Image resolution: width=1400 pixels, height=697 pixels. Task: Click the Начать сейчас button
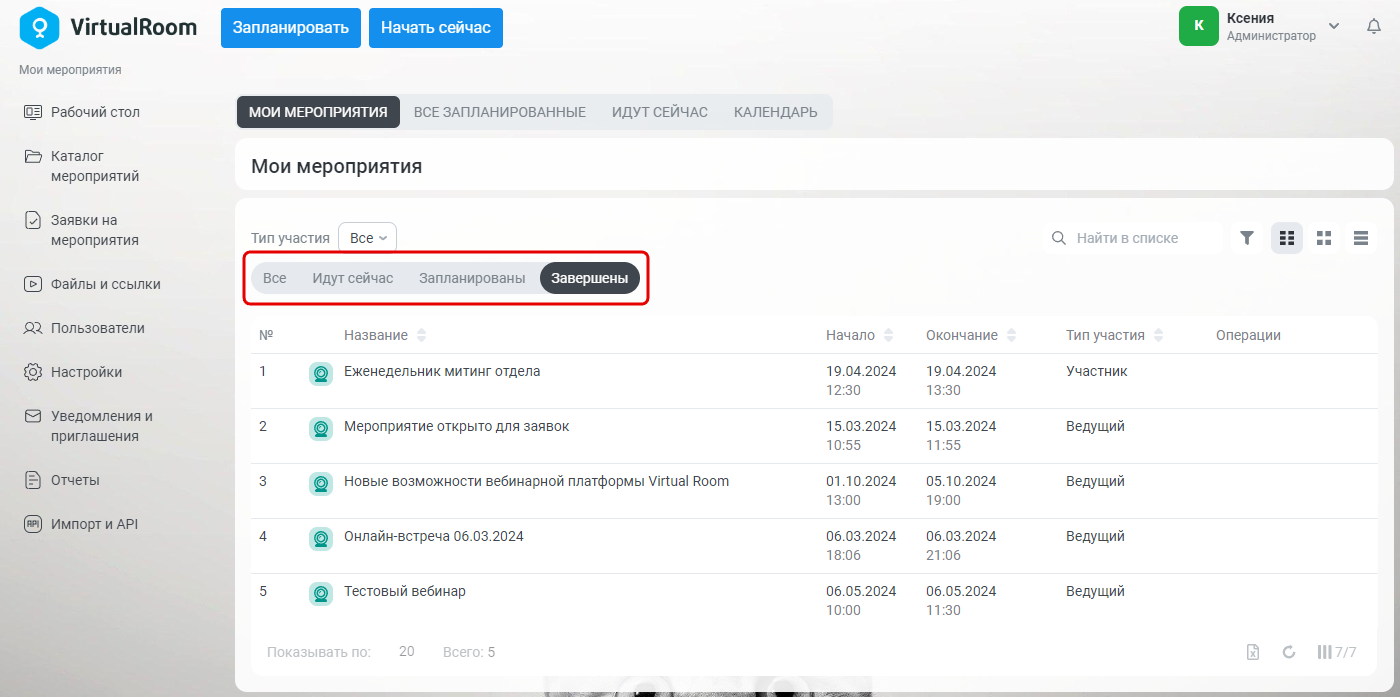click(436, 28)
